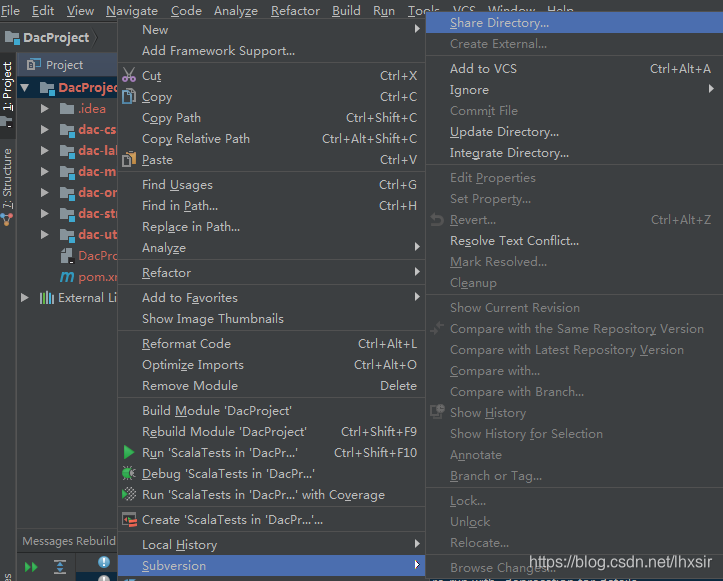Select Build Module 'DacProject'
Viewport: 723px width, 581px height.
pyautogui.click(x=271, y=410)
